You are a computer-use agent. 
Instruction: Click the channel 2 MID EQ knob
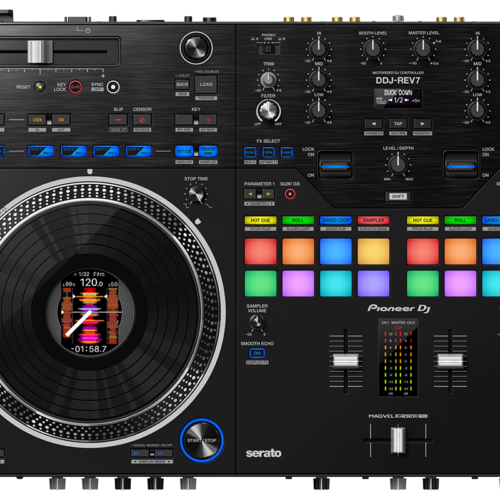(477, 79)
